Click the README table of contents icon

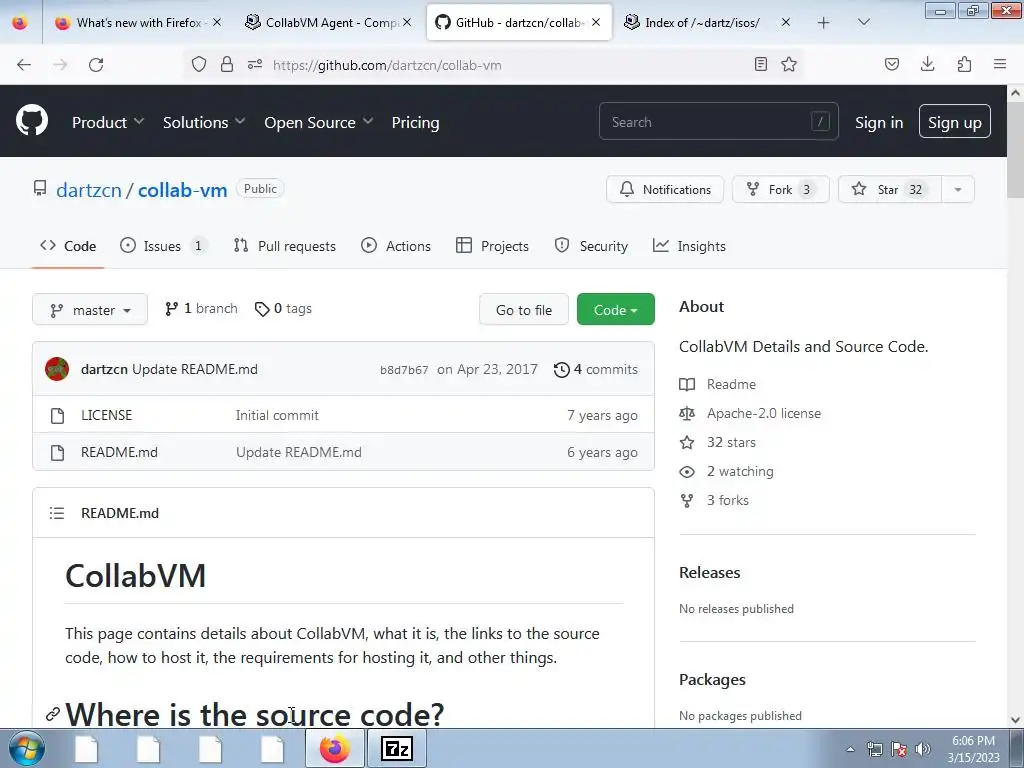click(57, 513)
